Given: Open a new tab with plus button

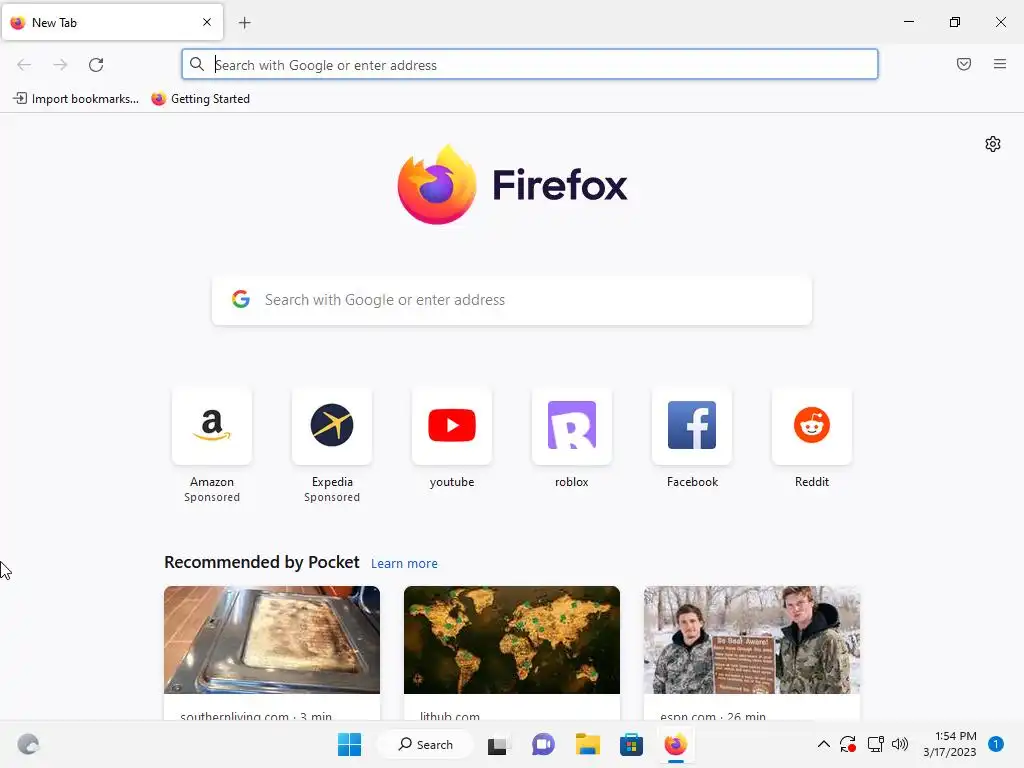Looking at the screenshot, I should tap(245, 23).
